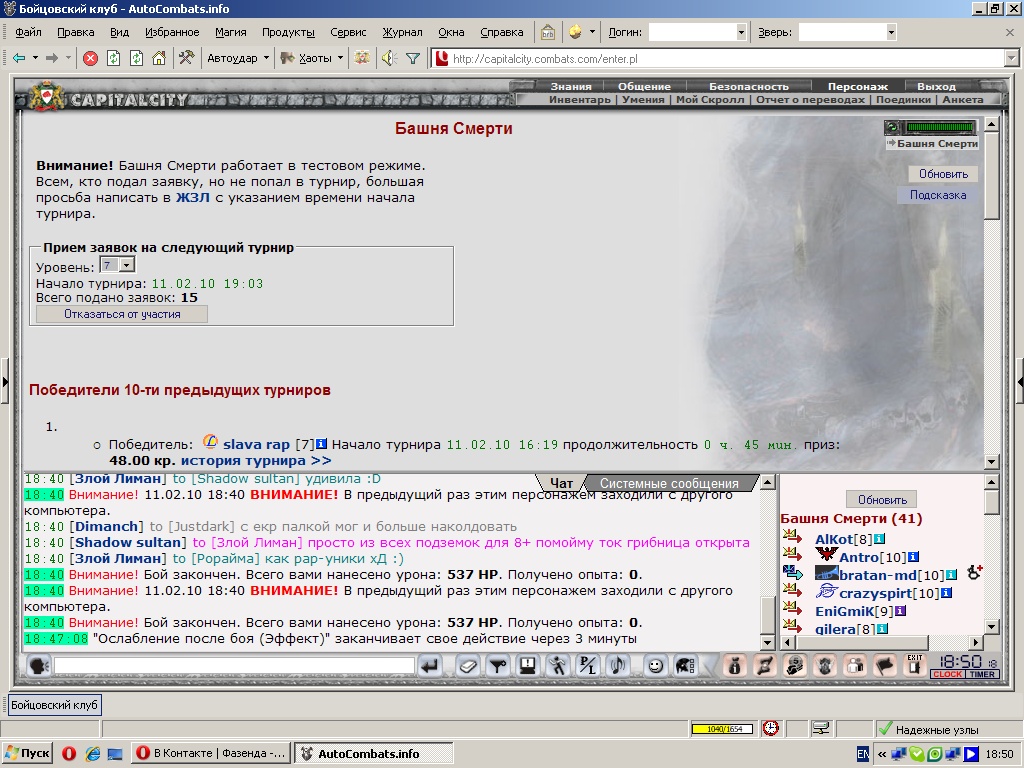Click the money bag info icon
This screenshot has height=768, width=1024.
[735, 666]
